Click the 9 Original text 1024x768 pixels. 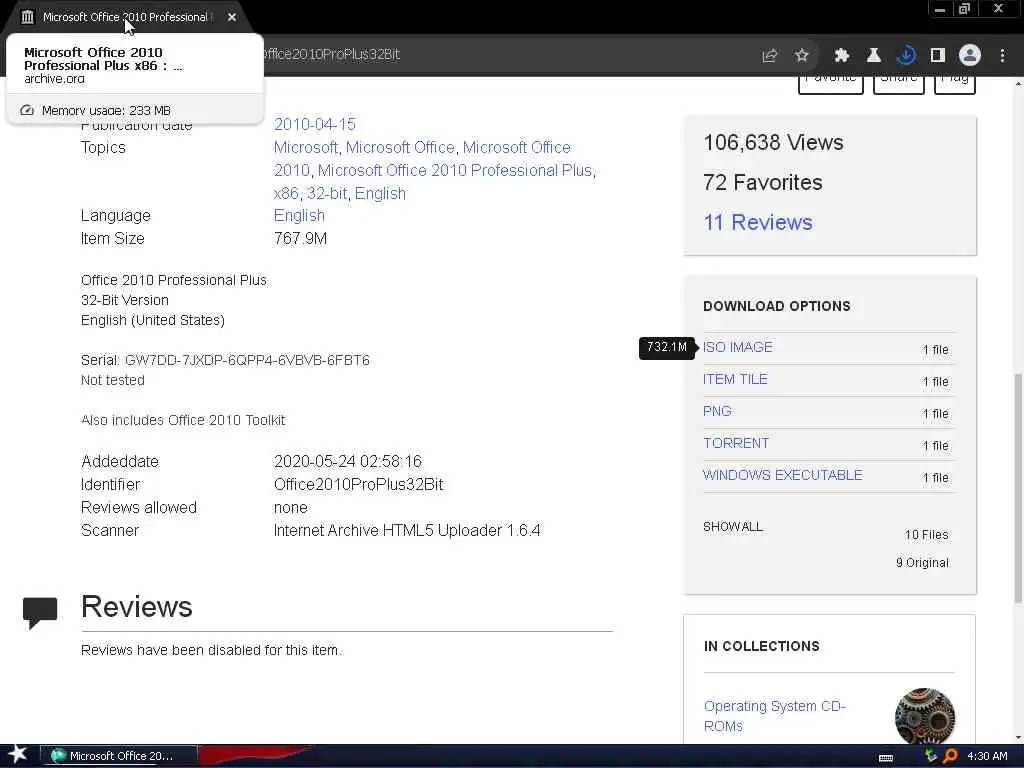[922, 563]
